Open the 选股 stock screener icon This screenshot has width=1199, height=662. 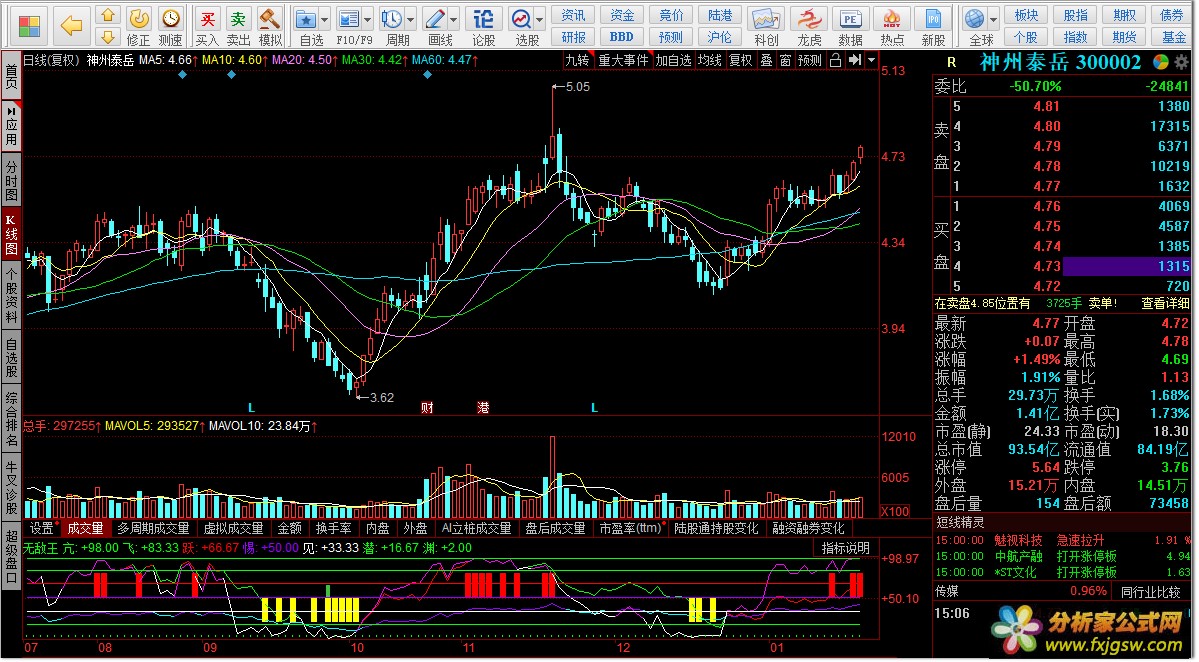[522, 19]
